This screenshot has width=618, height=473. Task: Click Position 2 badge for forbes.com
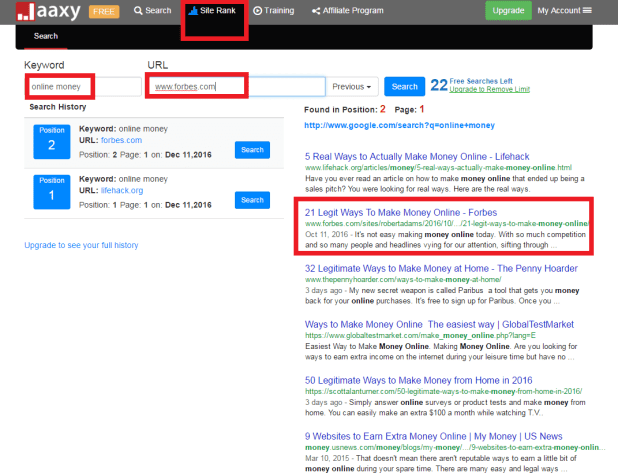point(52,142)
